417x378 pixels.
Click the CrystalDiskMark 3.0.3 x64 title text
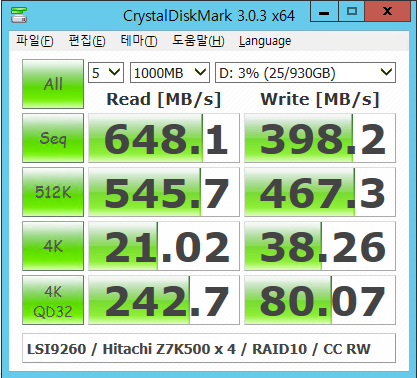(209, 16)
